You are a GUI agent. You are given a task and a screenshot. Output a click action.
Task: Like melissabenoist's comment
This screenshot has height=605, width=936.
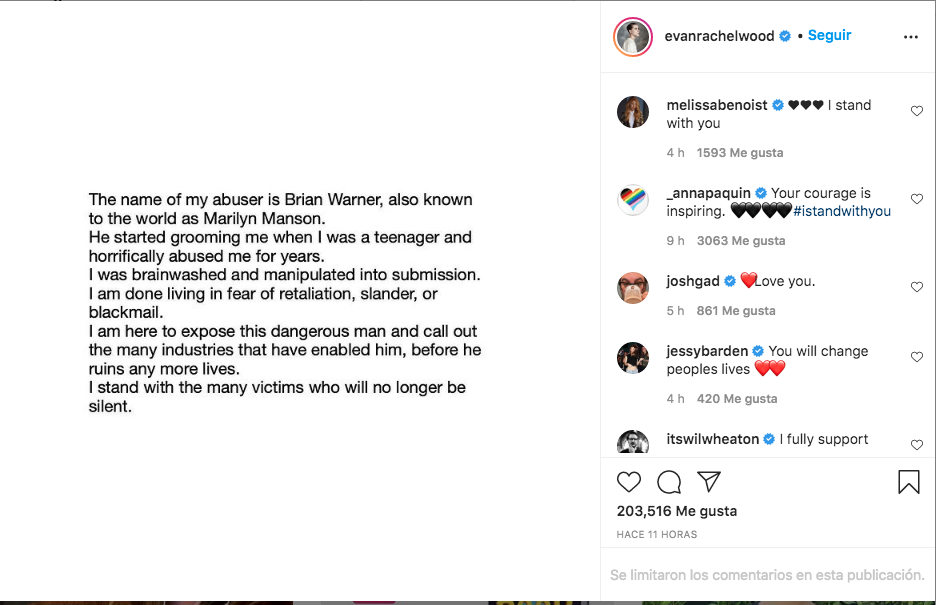coord(916,111)
